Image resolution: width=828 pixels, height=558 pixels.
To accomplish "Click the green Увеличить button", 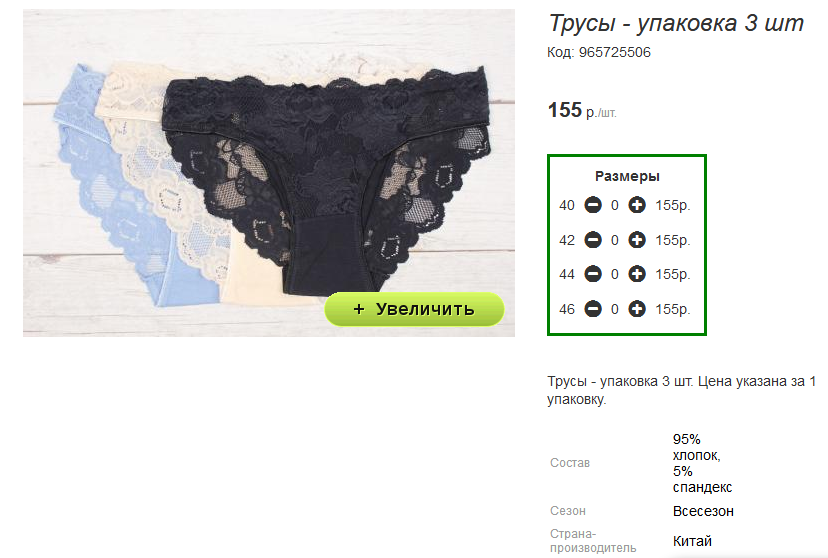I will click(x=414, y=309).
